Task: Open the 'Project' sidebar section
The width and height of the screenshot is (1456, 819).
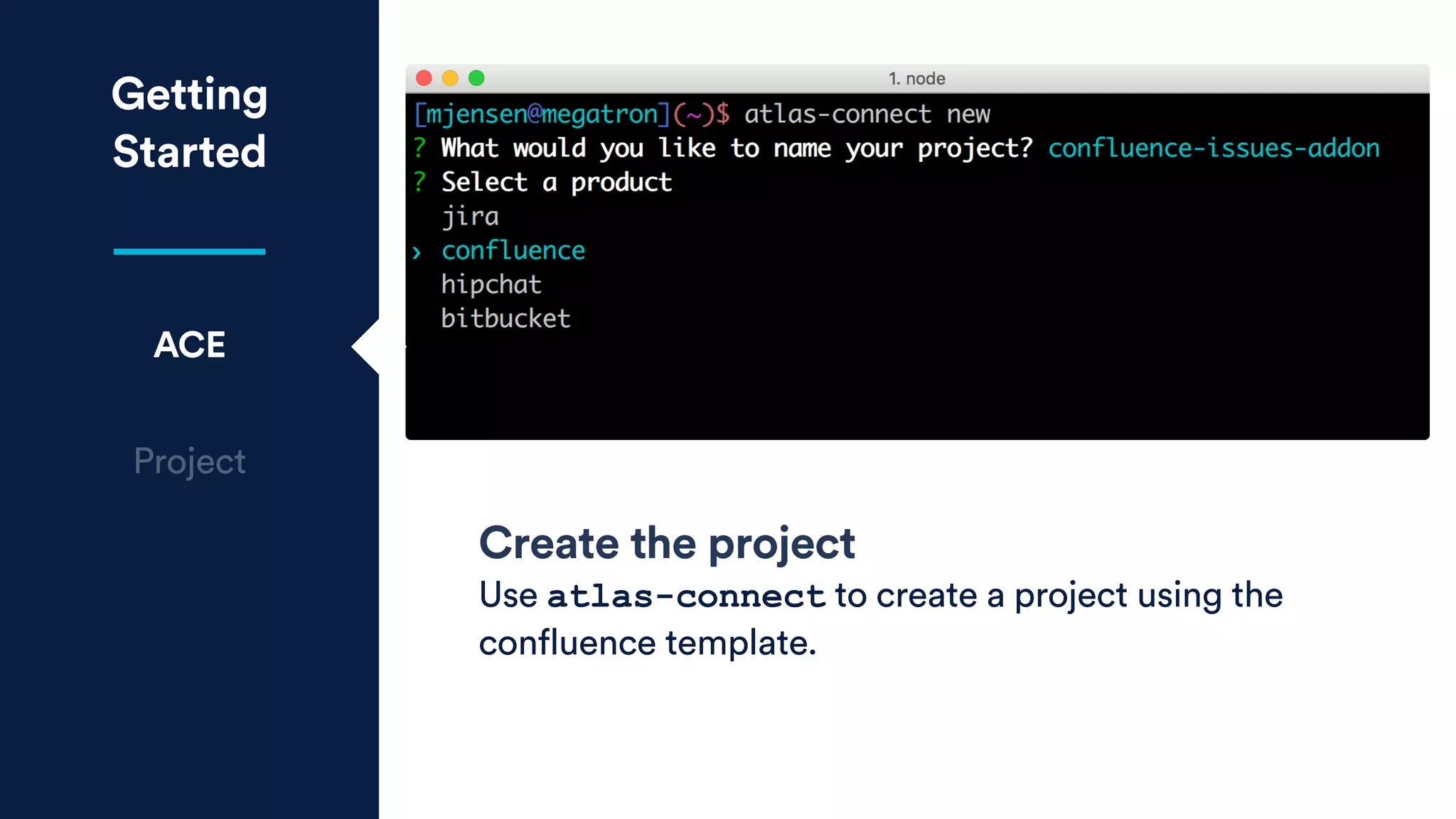Action: [x=190, y=462]
